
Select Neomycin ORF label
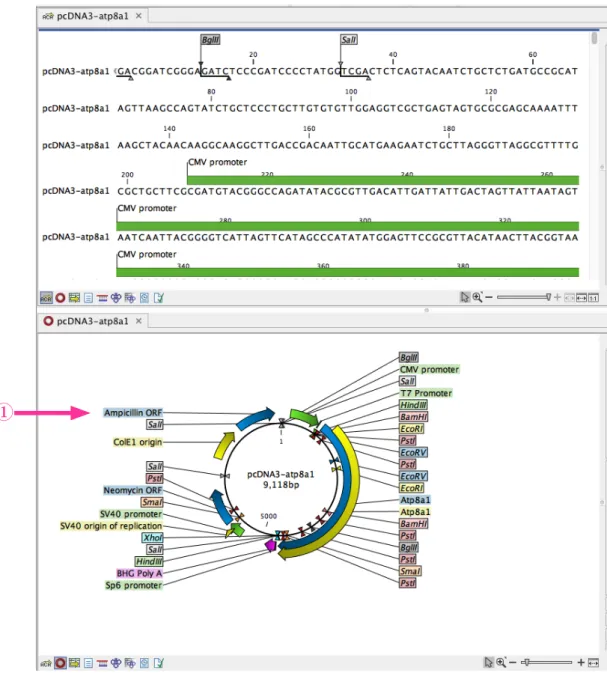pyautogui.click(x=133, y=490)
